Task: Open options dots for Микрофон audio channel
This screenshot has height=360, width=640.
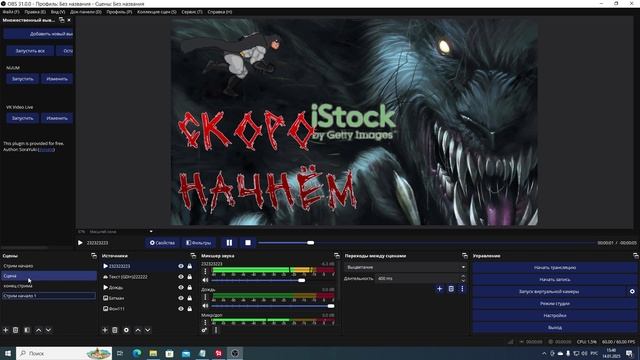Action: point(205,322)
